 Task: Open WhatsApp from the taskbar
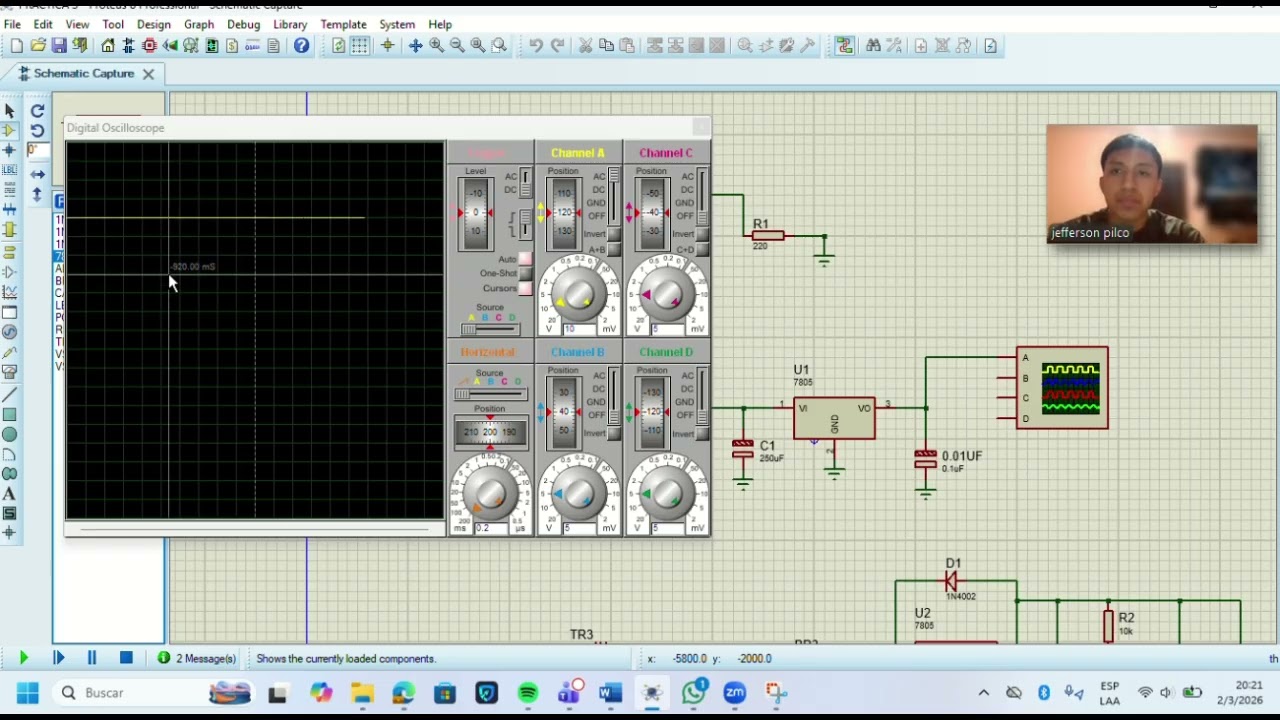tap(694, 693)
